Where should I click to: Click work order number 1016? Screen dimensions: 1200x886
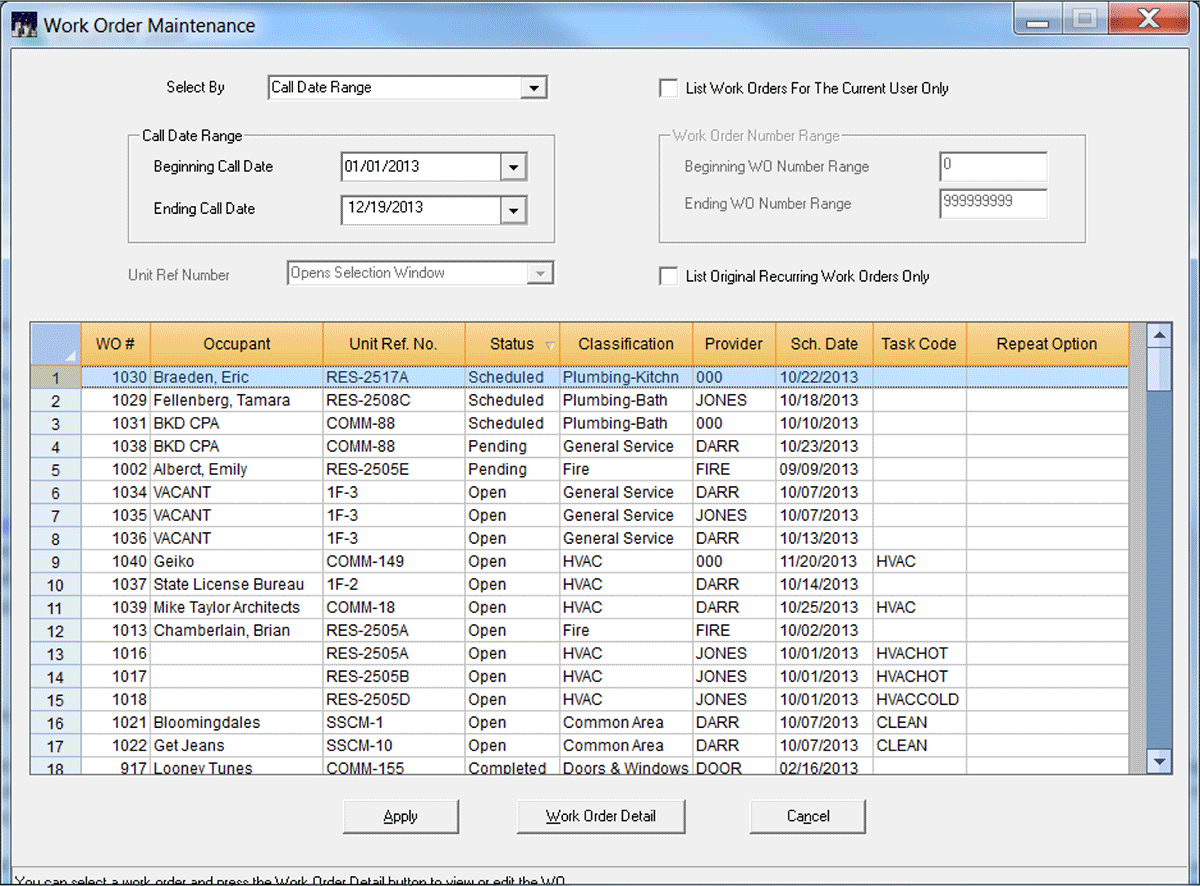pyautogui.click(x=116, y=654)
